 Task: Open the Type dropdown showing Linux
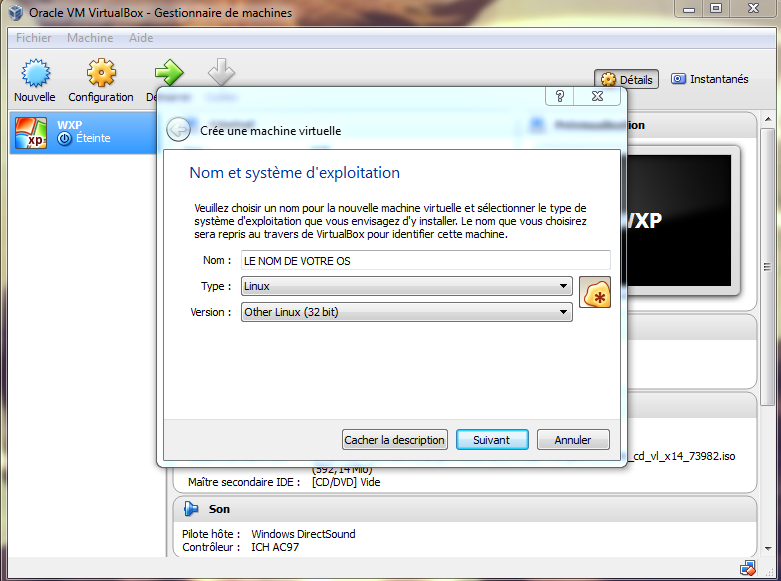pos(406,286)
